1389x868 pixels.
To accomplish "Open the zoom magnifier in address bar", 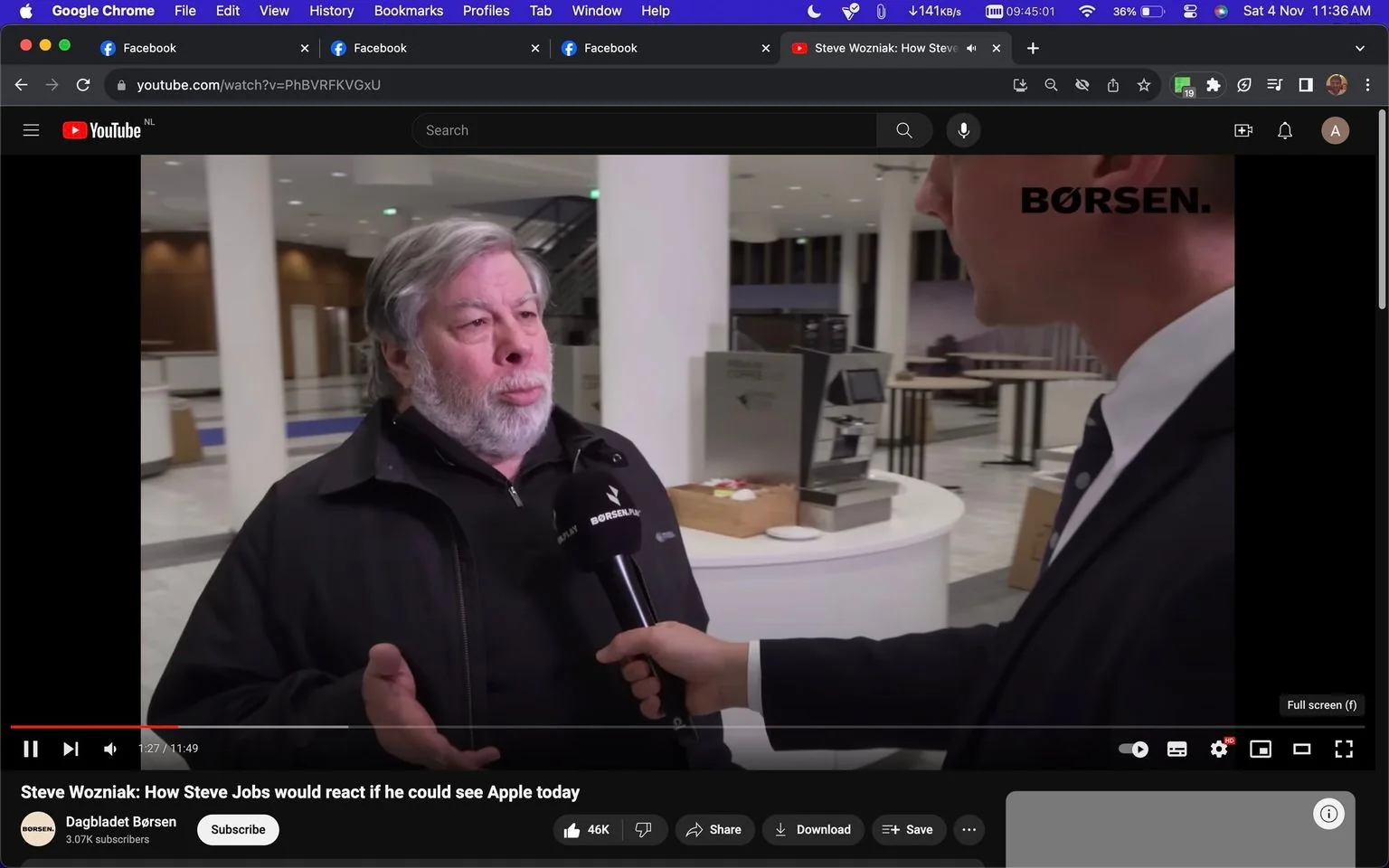I will click(x=1051, y=85).
